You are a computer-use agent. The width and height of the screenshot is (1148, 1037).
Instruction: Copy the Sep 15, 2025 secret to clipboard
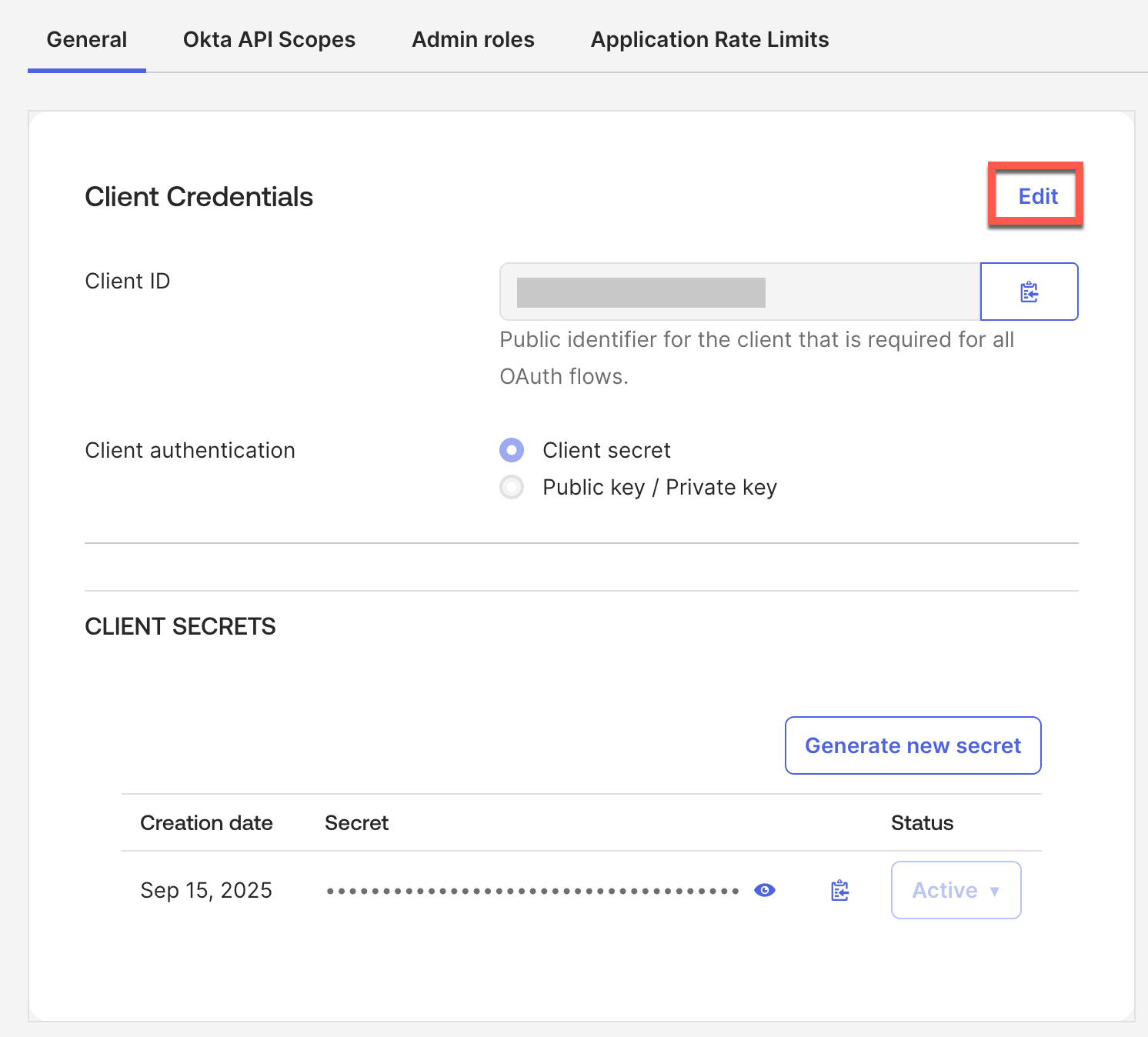(839, 890)
